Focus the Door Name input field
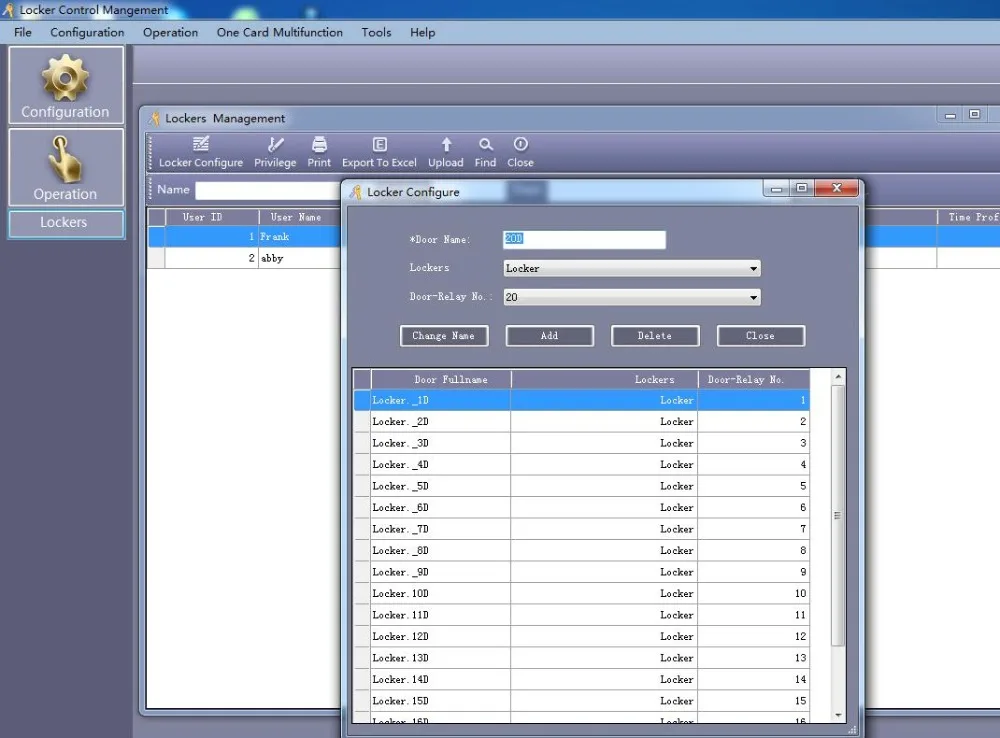This screenshot has height=738, width=1000. click(584, 239)
